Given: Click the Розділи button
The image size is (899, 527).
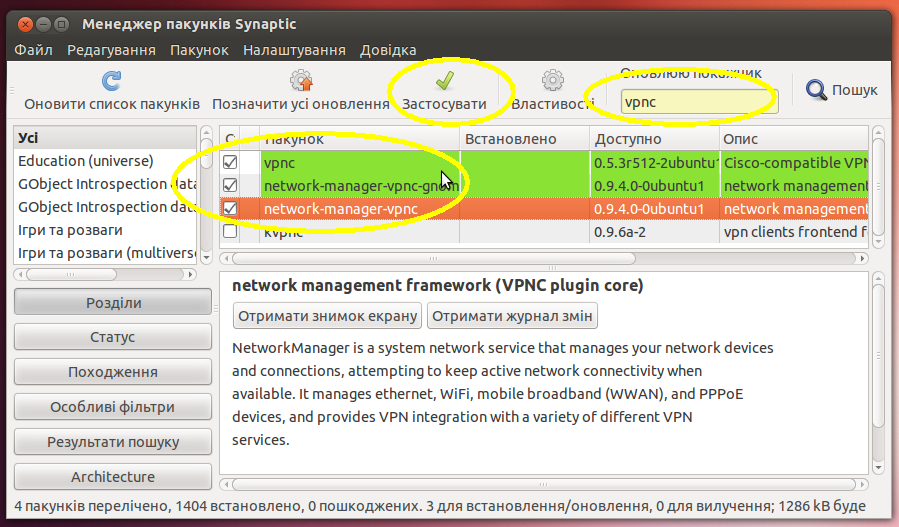Looking at the screenshot, I should click(x=113, y=302).
